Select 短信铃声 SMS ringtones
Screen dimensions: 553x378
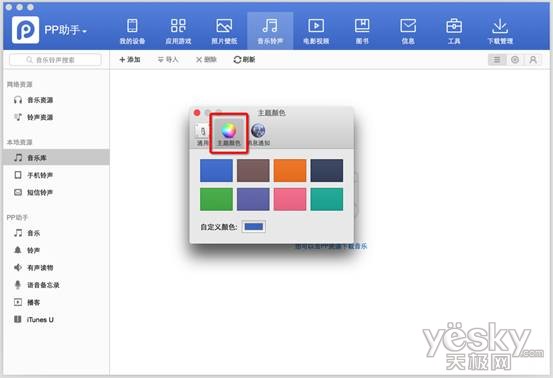(x=34, y=192)
